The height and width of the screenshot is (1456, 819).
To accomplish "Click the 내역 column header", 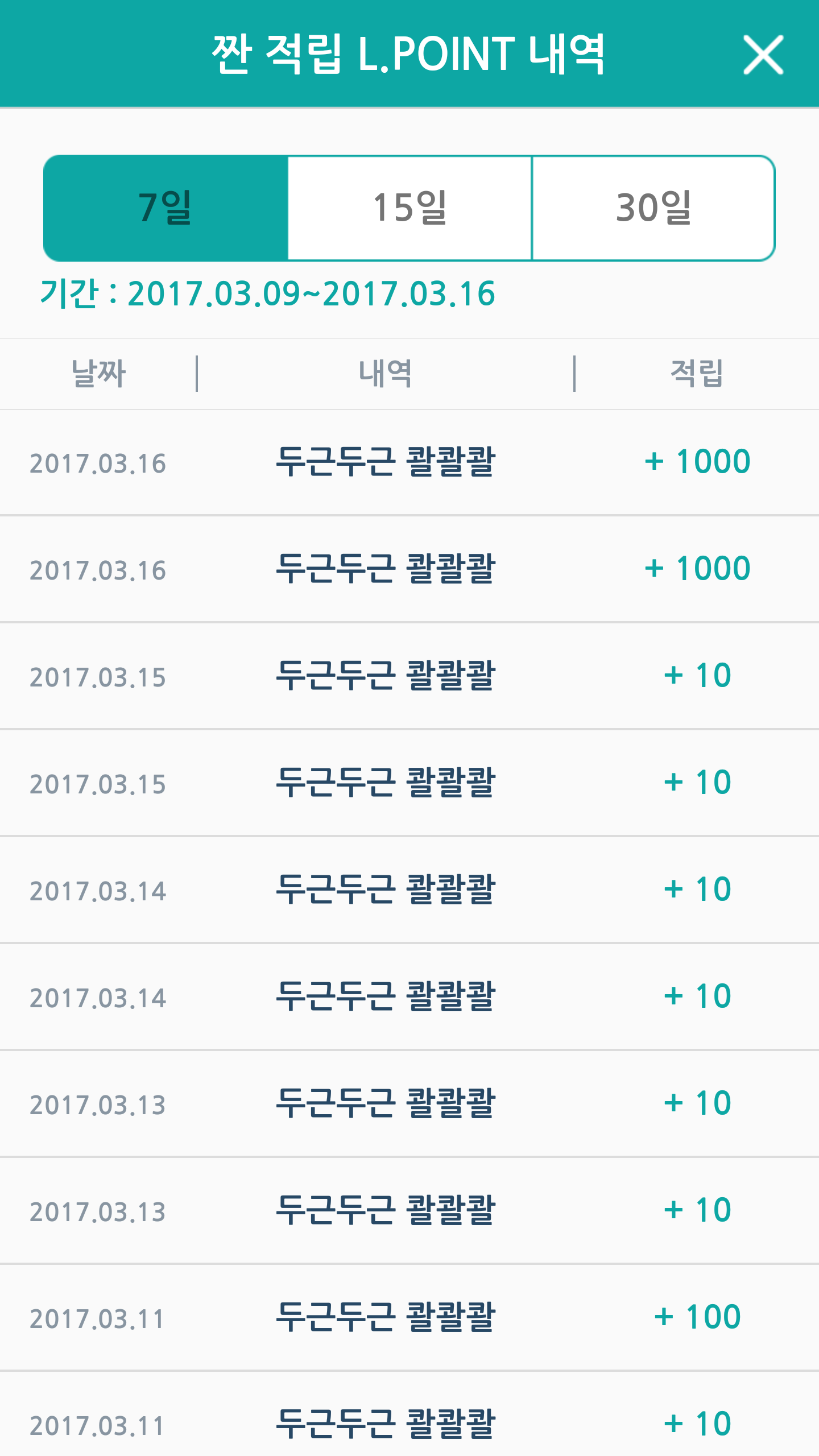I will coord(385,374).
